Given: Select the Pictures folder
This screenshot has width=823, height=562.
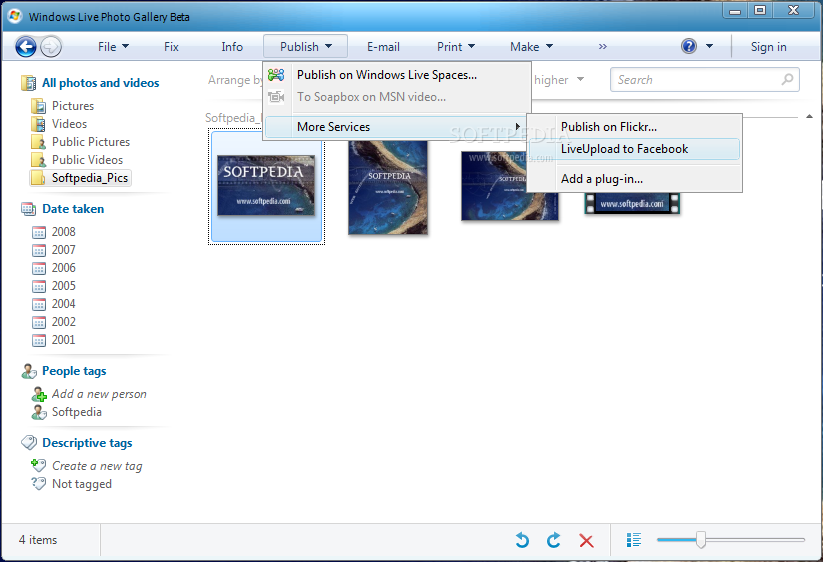Looking at the screenshot, I should [x=73, y=106].
